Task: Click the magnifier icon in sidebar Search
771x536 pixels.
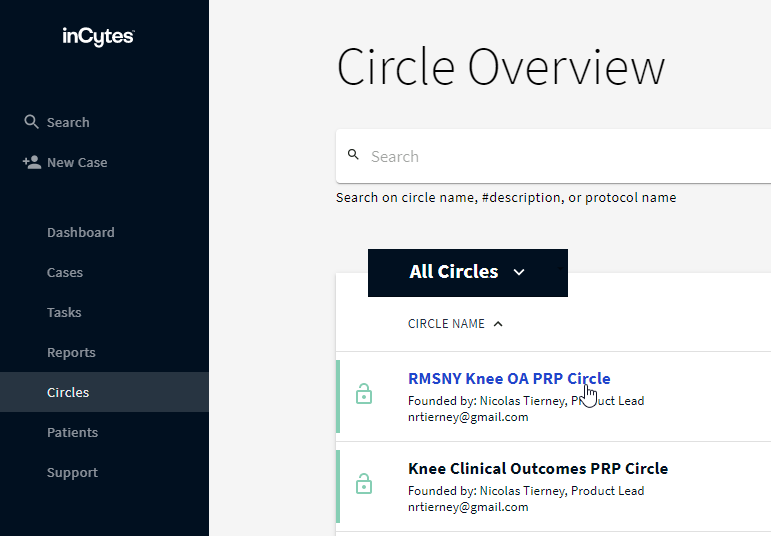Action: [x=31, y=122]
